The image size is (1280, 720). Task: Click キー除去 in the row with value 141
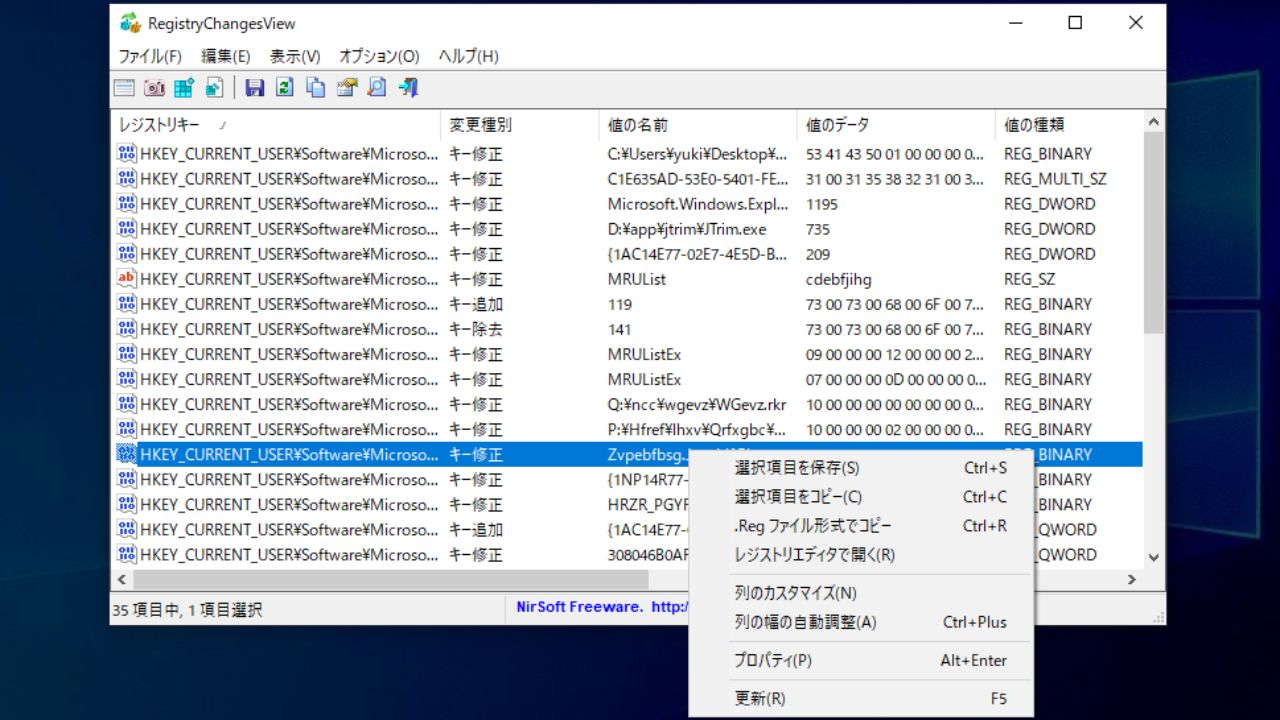click(x=476, y=329)
